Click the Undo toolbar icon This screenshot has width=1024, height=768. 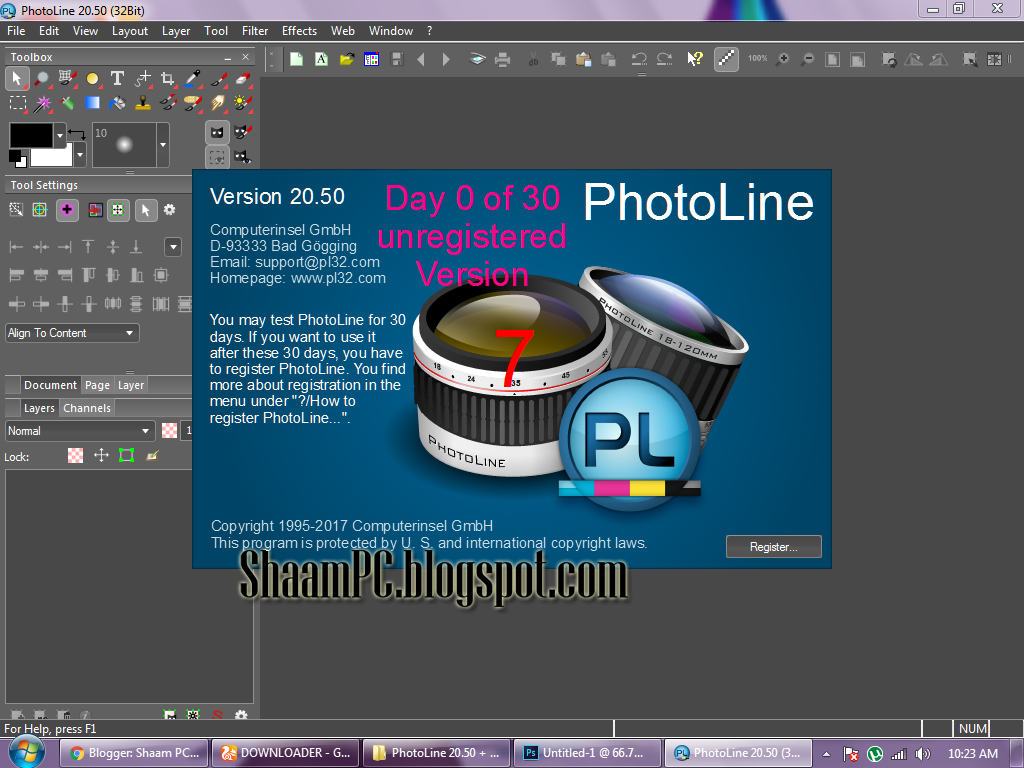(639, 59)
